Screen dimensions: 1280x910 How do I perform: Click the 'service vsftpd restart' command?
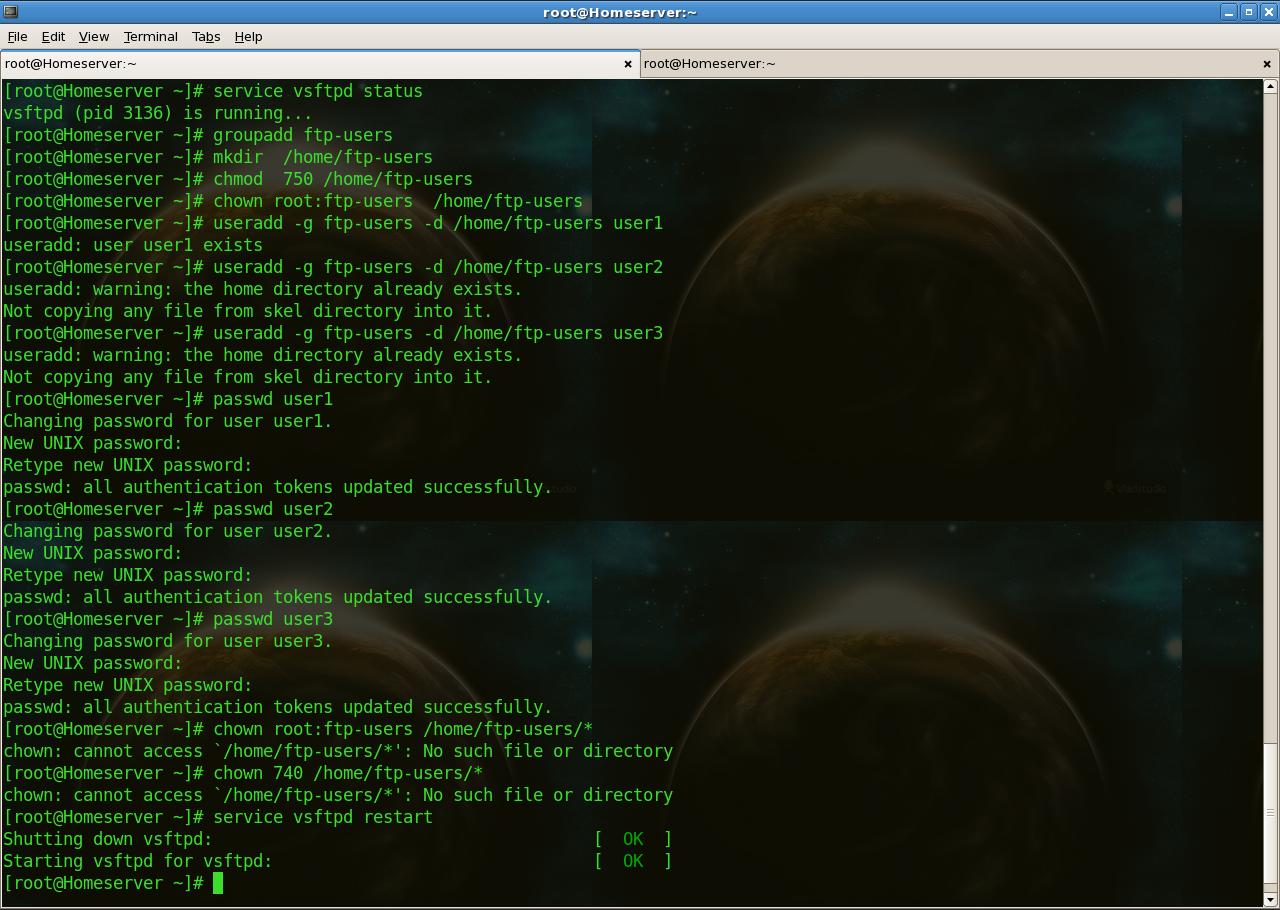point(323,817)
